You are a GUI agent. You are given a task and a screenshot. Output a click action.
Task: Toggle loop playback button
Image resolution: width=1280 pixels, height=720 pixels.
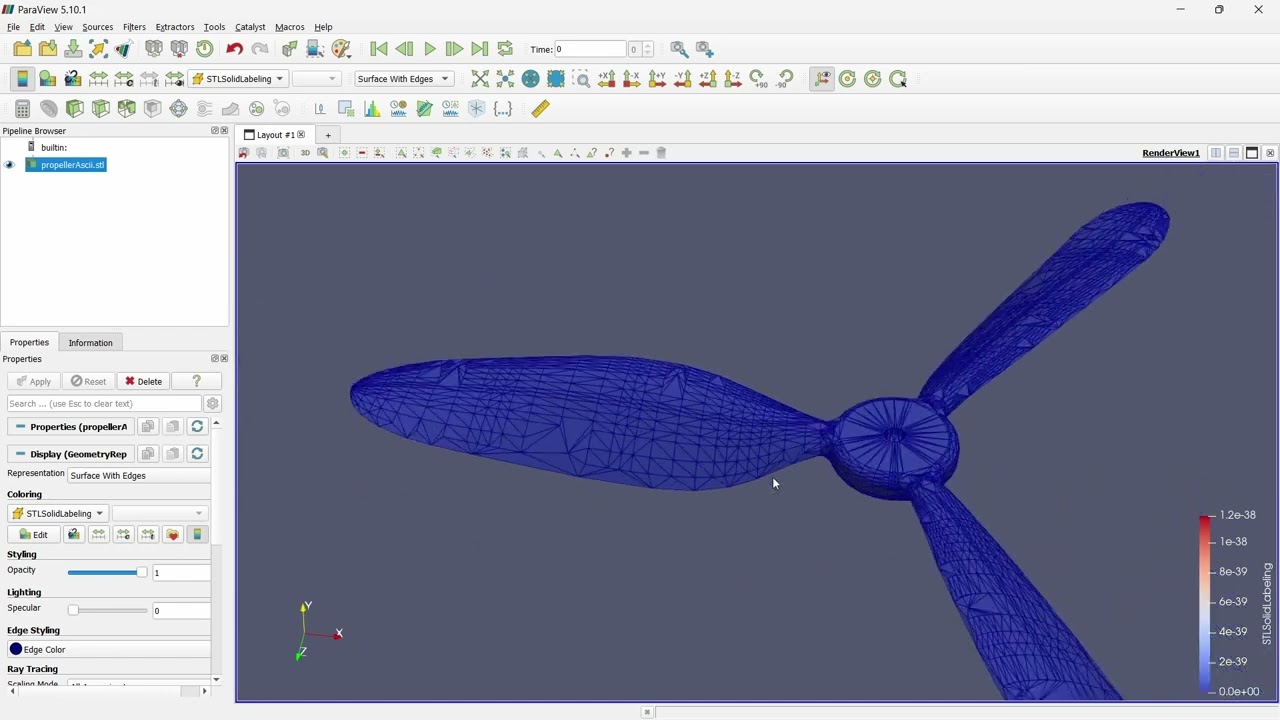pyautogui.click(x=505, y=49)
